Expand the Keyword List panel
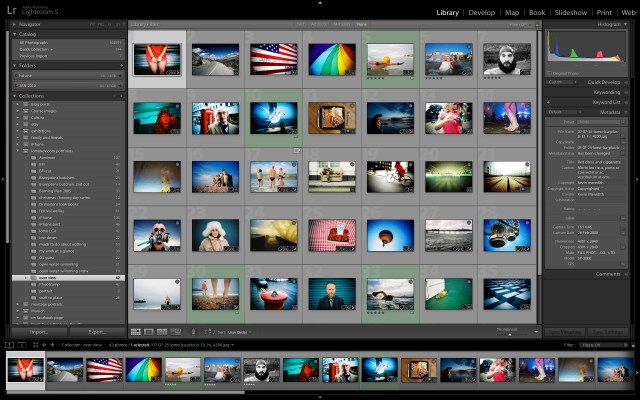Image resolution: width=640 pixels, height=400 pixels. (626, 102)
